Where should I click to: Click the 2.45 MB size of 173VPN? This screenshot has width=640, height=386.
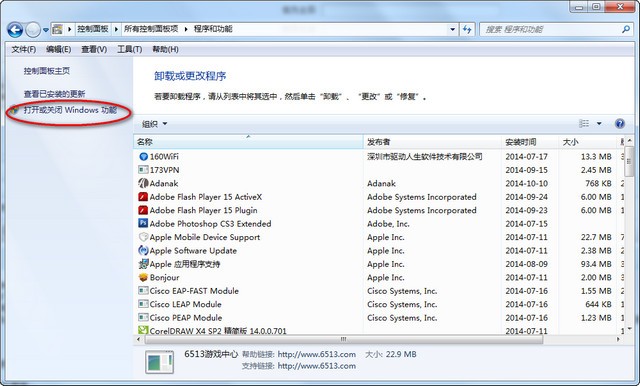click(x=596, y=170)
